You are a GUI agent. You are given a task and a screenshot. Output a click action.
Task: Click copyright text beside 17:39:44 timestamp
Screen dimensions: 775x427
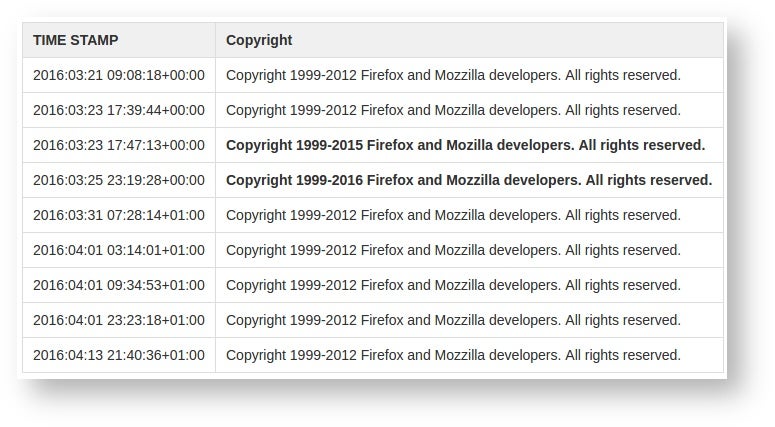453,110
